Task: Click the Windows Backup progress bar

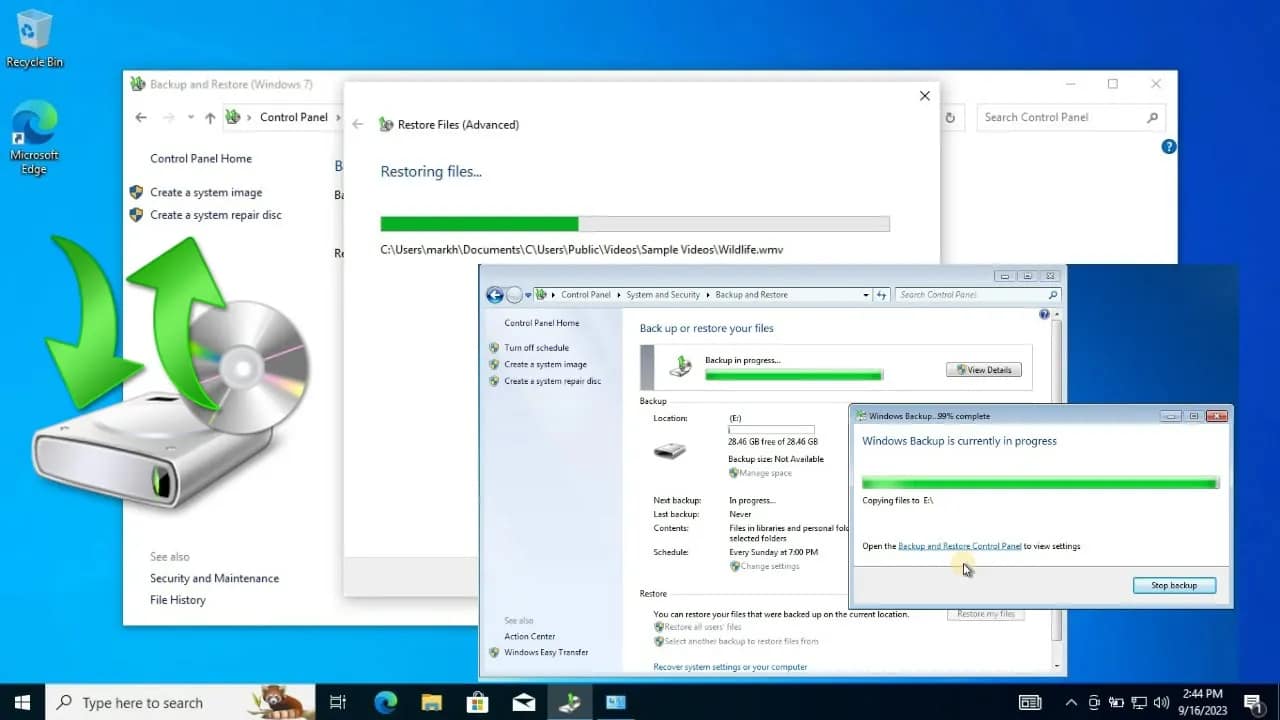Action: click(x=1040, y=482)
